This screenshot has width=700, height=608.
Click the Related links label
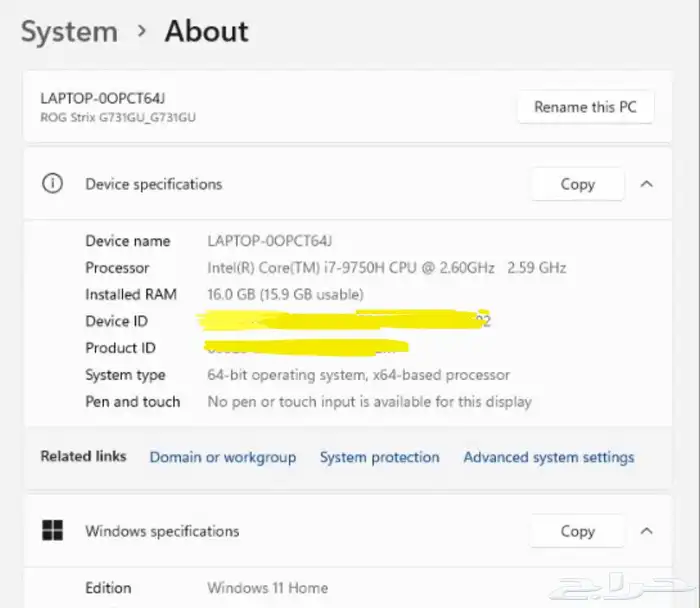pyautogui.click(x=83, y=456)
